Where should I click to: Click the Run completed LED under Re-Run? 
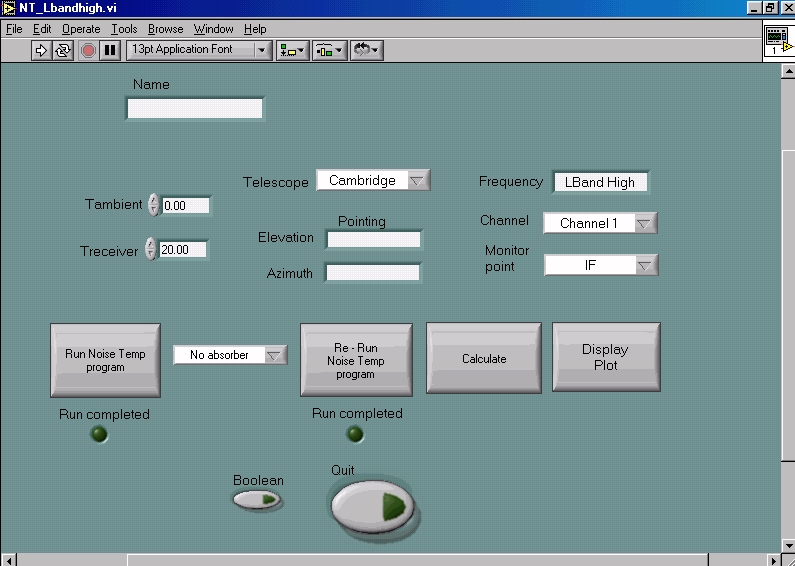click(x=355, y=434)
